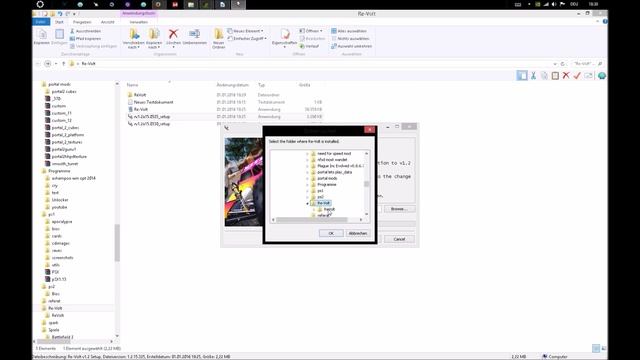Click Alles auswählen in the ribbon
The image size is (640, 360).
click(x=349, y=31)
